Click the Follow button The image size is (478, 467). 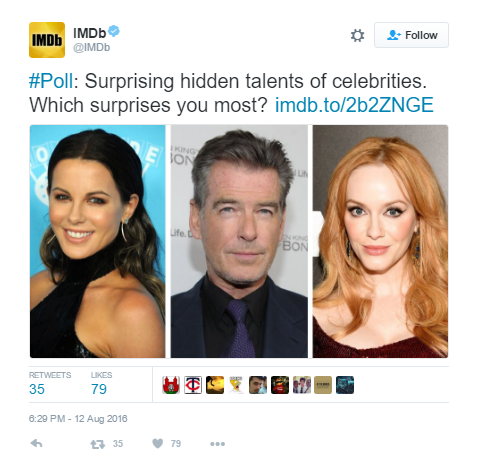[x=411, y=35]
